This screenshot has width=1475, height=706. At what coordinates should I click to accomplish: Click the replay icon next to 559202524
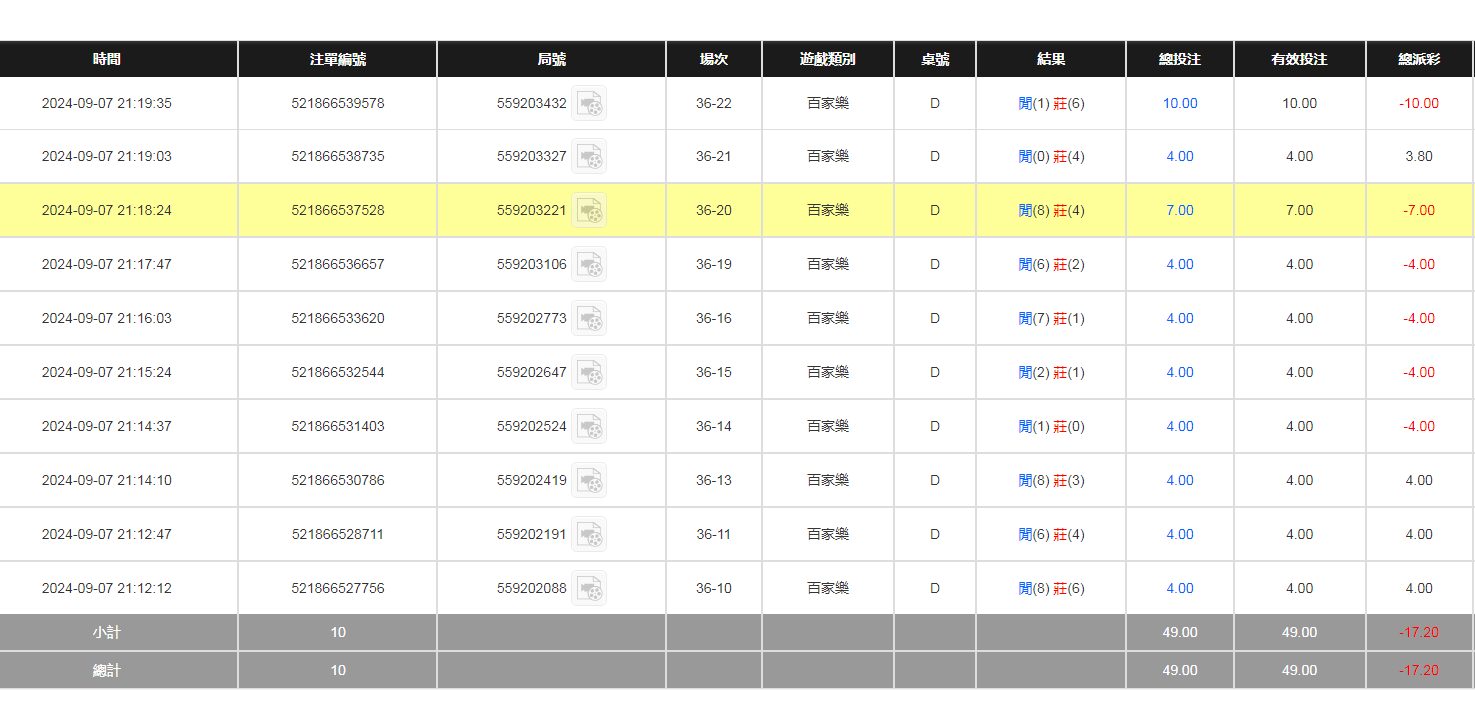pos(589,427)
